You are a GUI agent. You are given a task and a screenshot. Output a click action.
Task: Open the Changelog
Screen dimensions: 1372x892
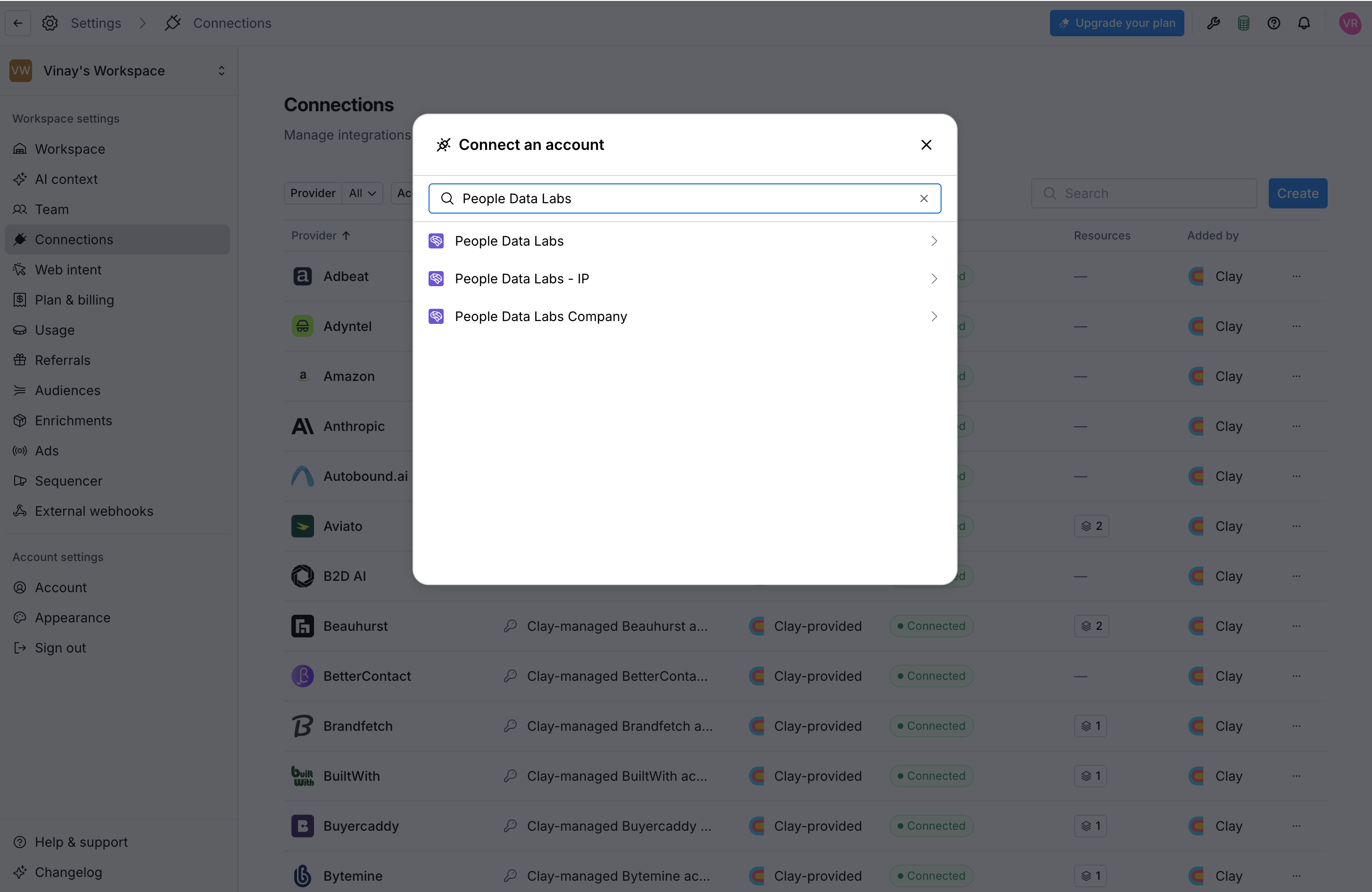117,872
